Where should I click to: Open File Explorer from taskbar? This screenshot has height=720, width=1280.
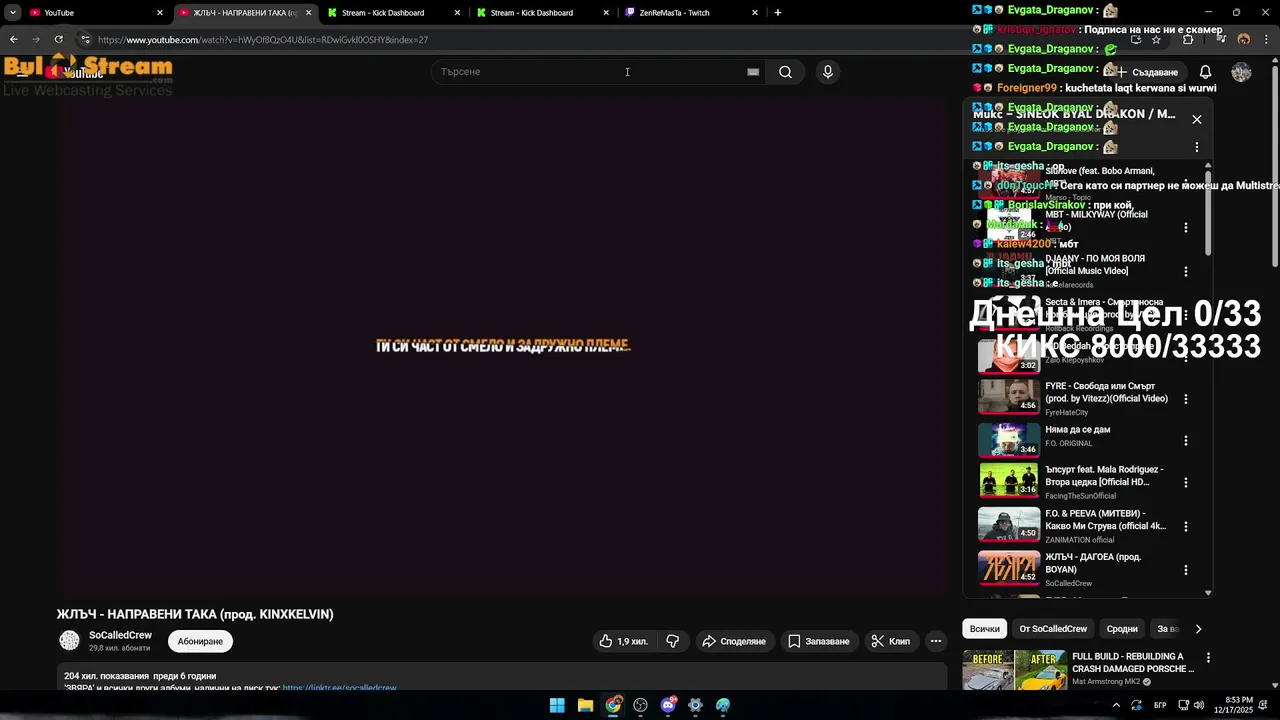[585, 705]
